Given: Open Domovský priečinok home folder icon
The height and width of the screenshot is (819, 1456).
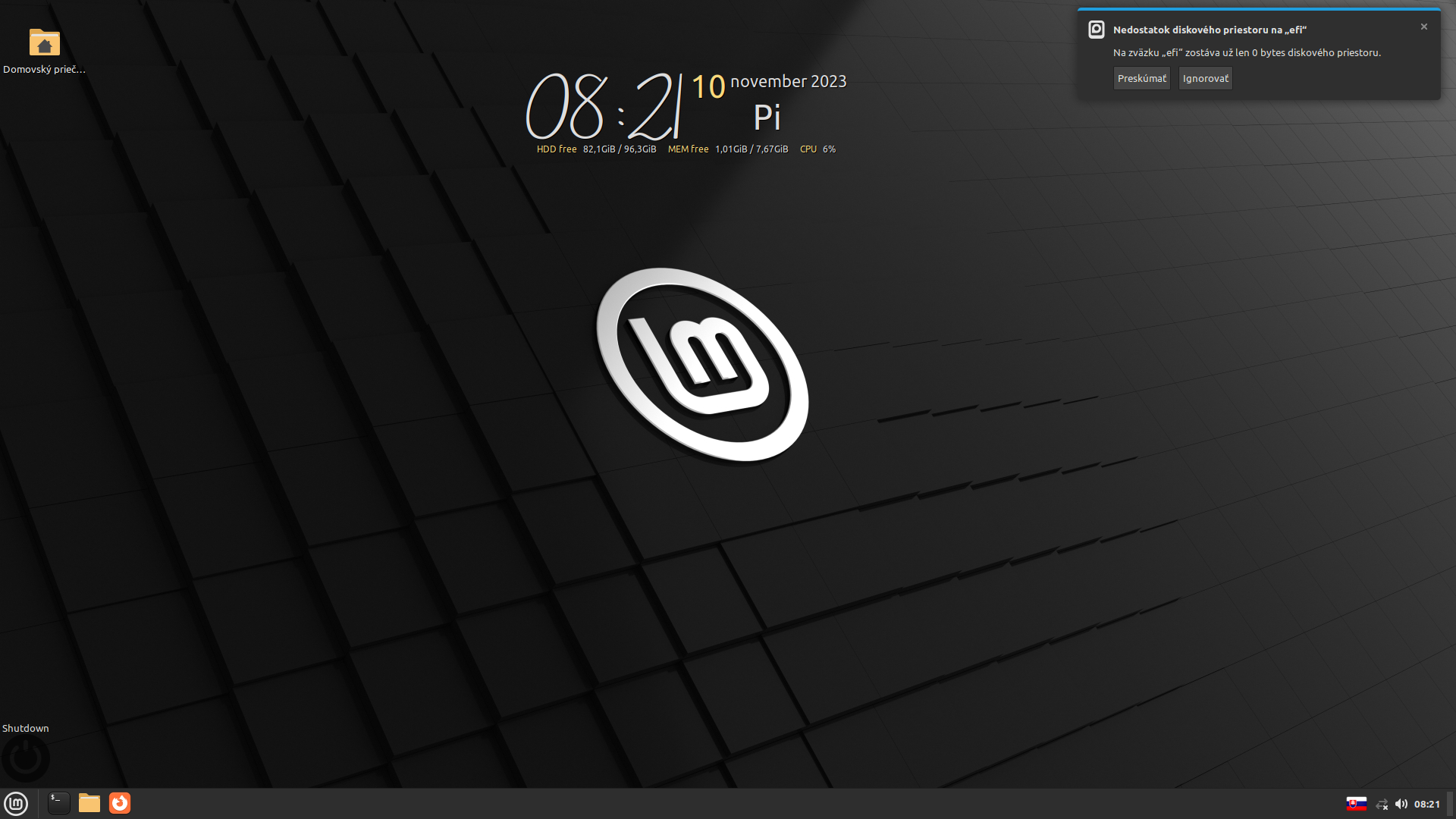Looking at the screenshot, I should 44,43.
